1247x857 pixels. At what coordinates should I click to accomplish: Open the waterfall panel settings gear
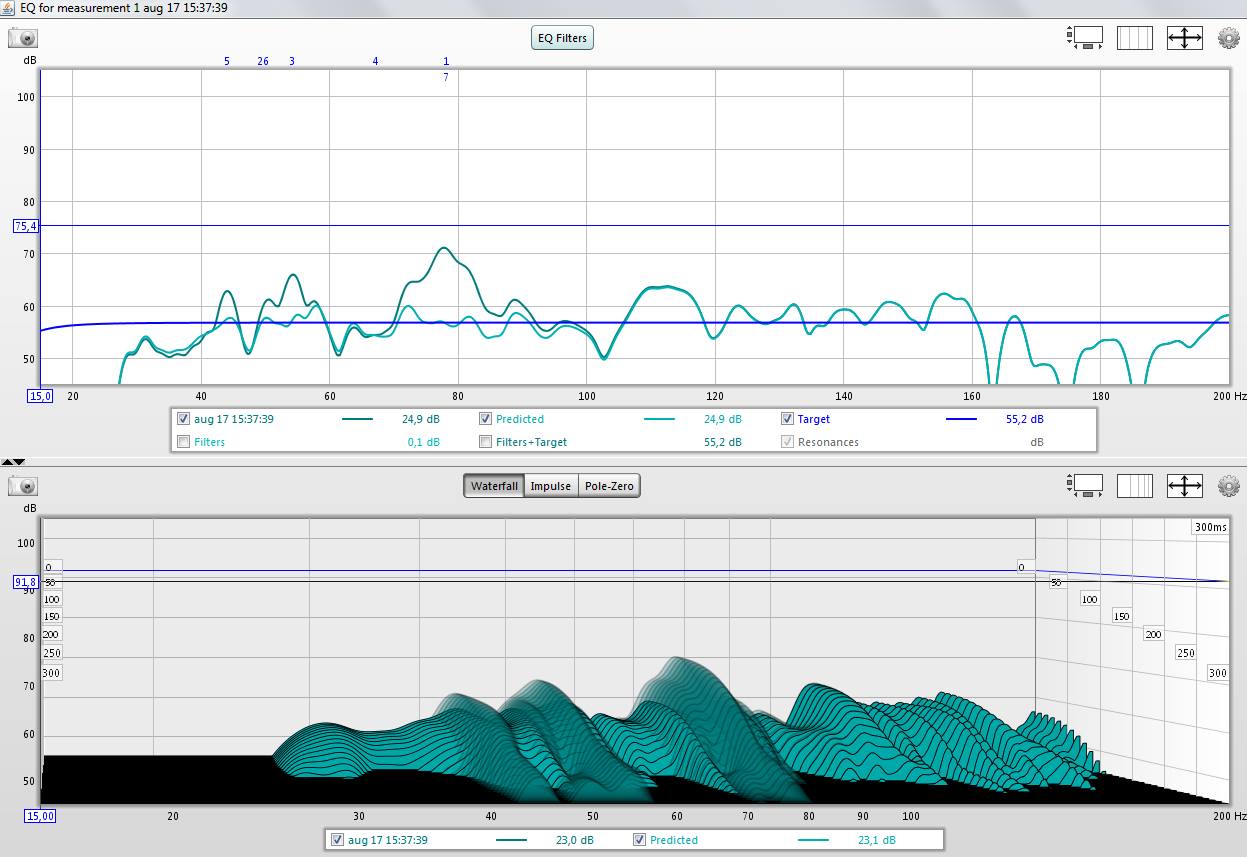coord(1228,486)
